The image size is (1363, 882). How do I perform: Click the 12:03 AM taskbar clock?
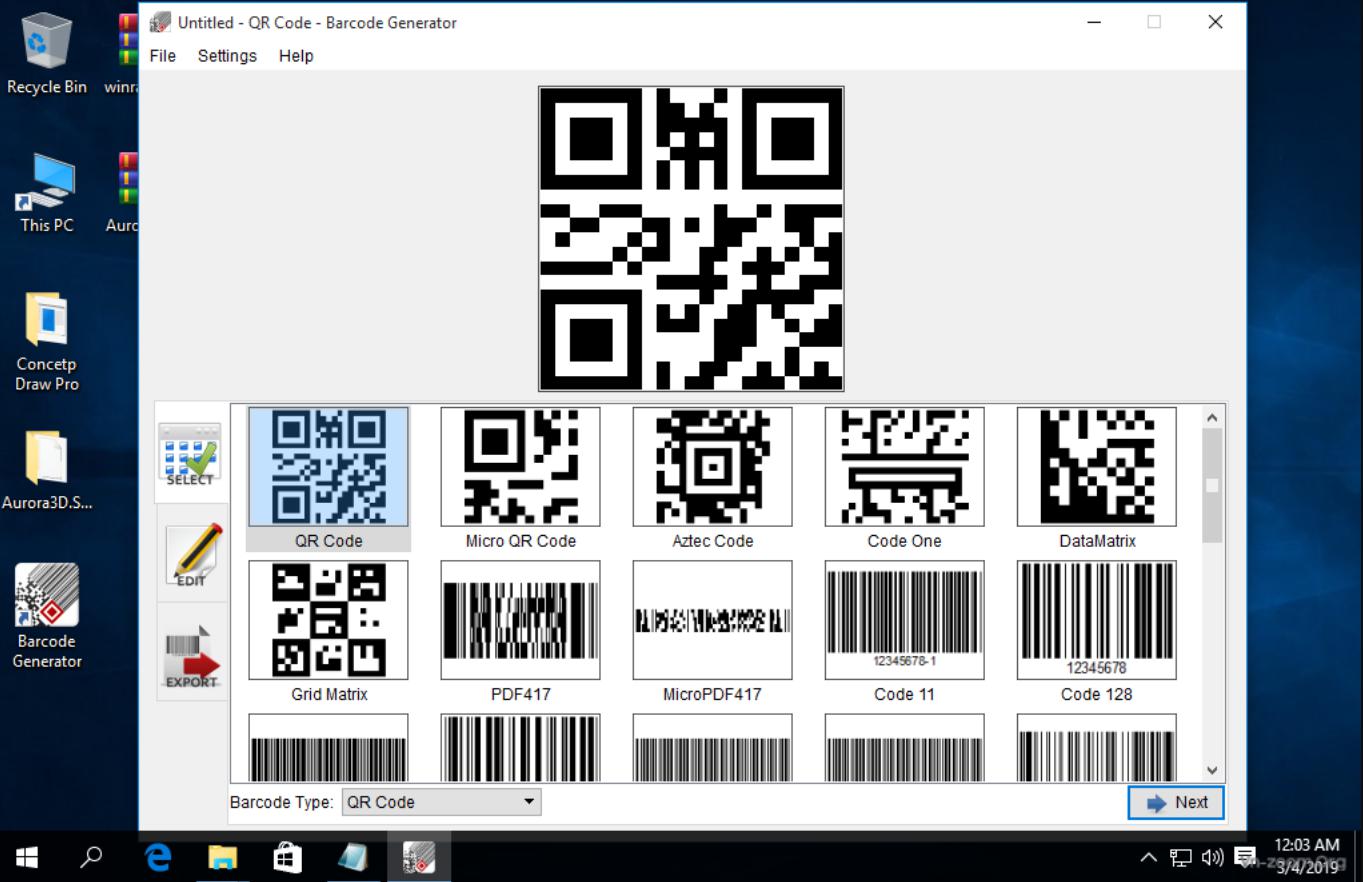click(1306, 857)
